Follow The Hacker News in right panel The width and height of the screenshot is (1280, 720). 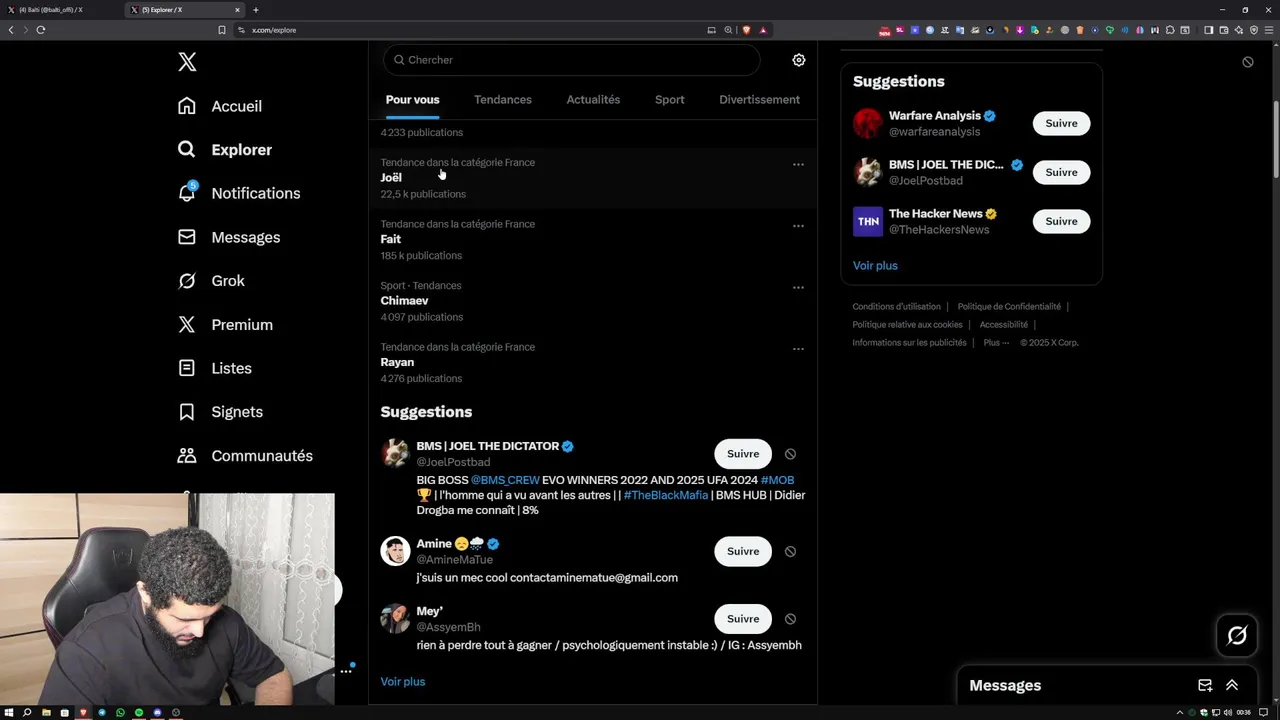coord(1061,222)
